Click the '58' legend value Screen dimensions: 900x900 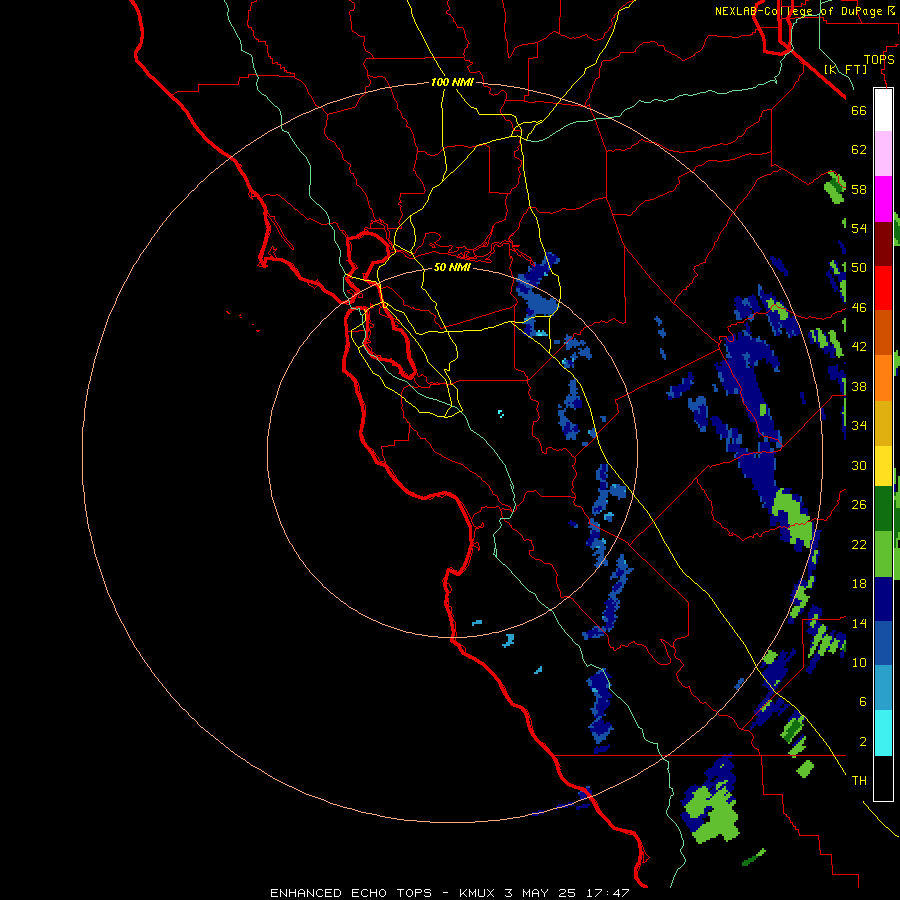click(x=859, y=189)
